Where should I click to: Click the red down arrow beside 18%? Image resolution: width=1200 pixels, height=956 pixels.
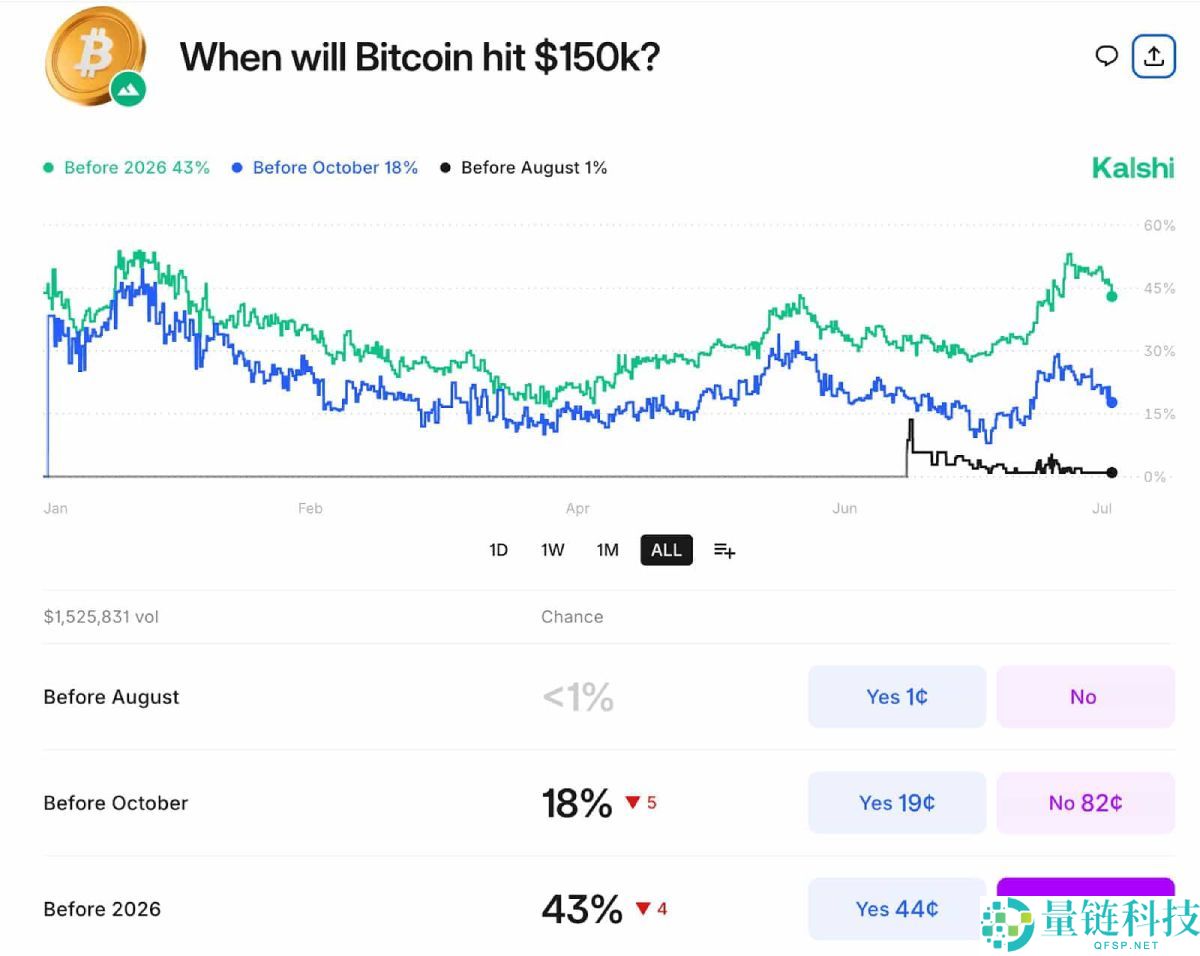632,802
